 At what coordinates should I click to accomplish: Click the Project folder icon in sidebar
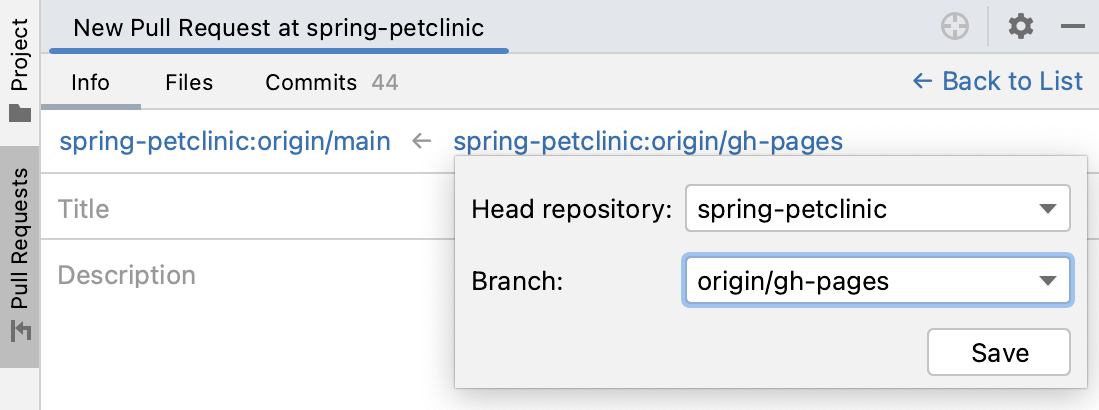point(20,113)
